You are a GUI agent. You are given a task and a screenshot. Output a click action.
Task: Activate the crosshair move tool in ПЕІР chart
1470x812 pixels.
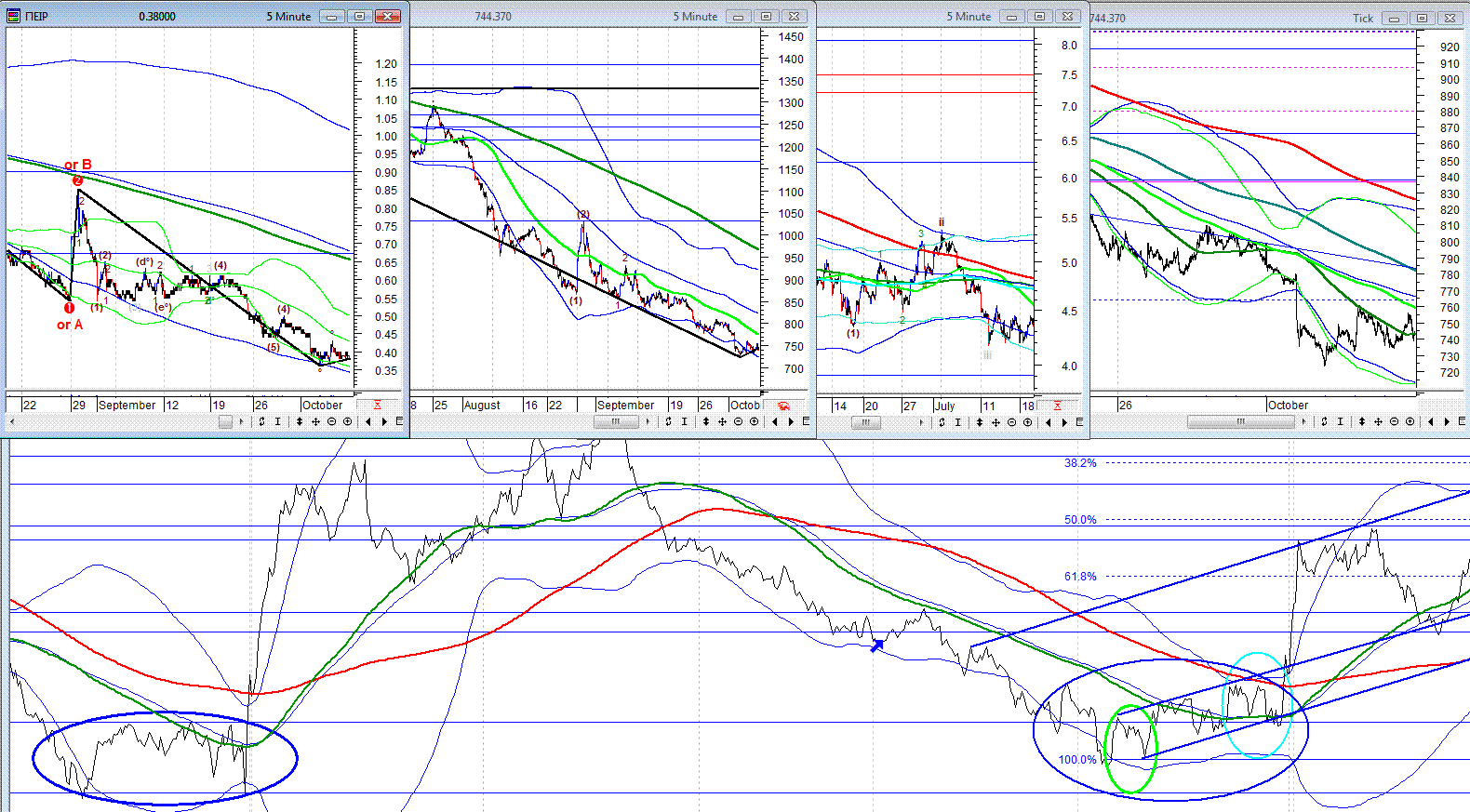click(x=315, y=421)
